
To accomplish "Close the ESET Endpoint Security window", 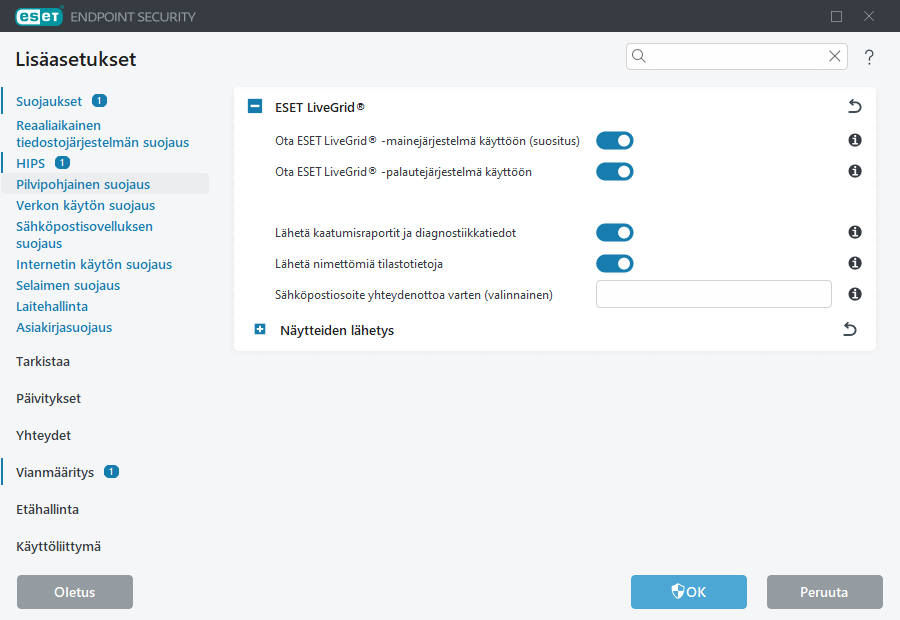I will pyautogui.click(x=869, y=16).
